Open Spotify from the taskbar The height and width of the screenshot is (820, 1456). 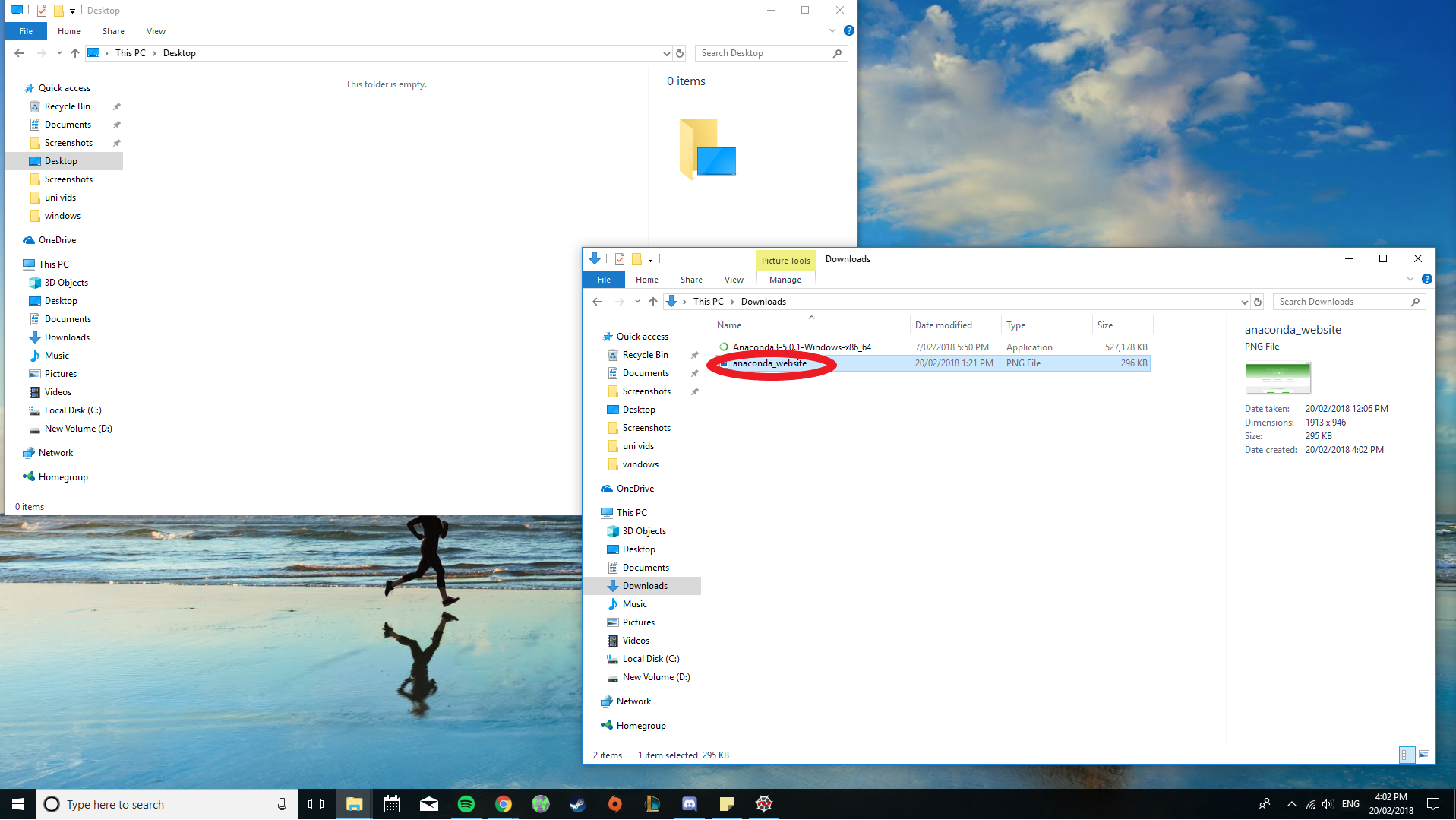click(466, 804)
